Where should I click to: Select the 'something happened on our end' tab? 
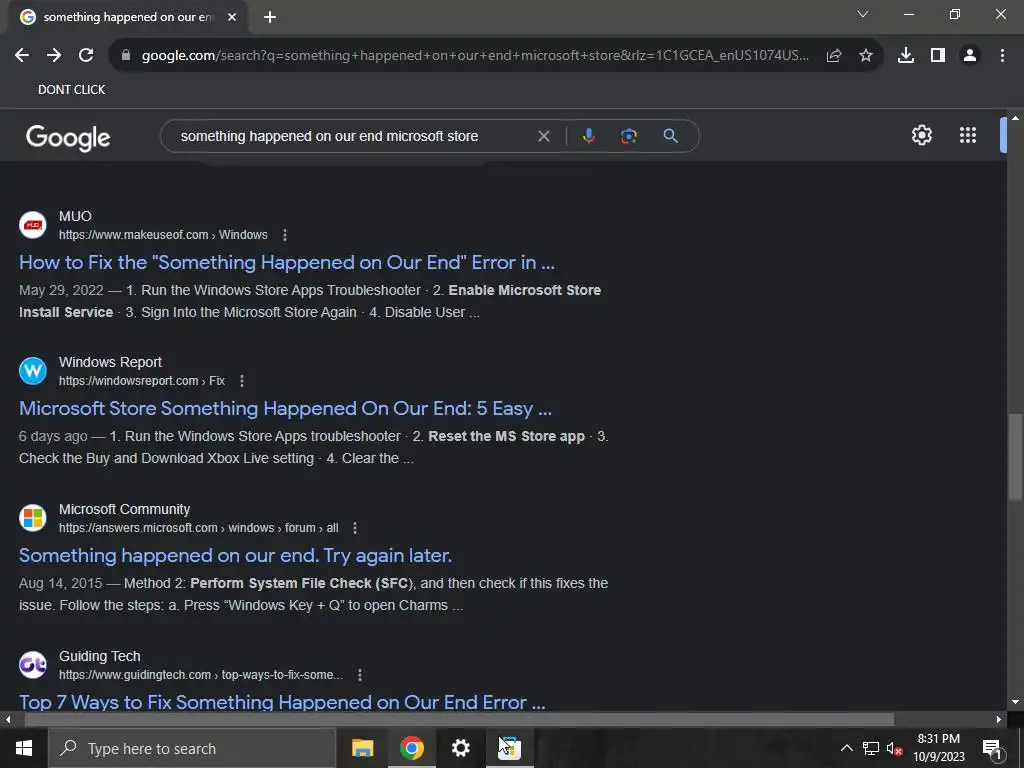coord(127,17)
